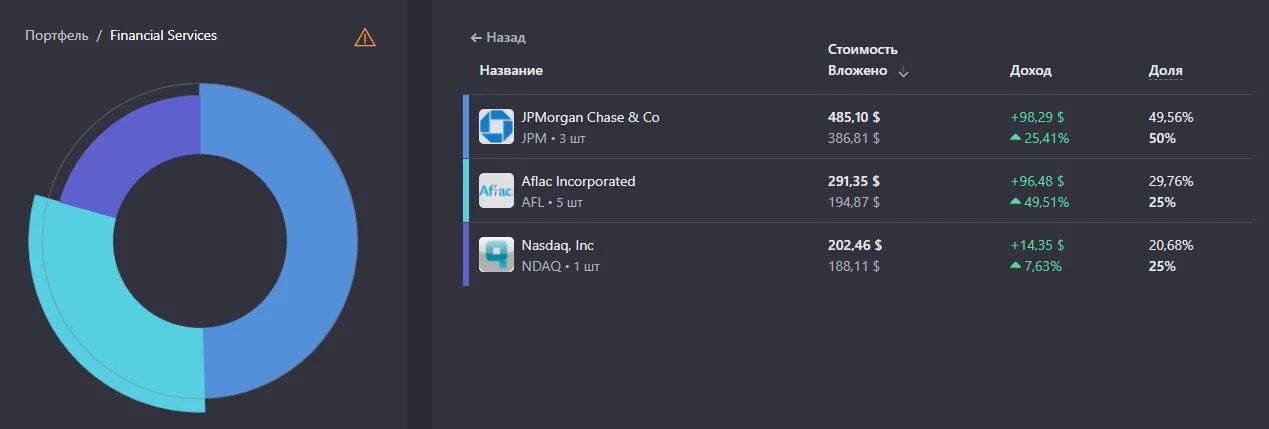Click the AFL • 5 шт ticker text
The height and width of the screenshot is (429, 1269).
pyautogui.click(x=552, y=202)
